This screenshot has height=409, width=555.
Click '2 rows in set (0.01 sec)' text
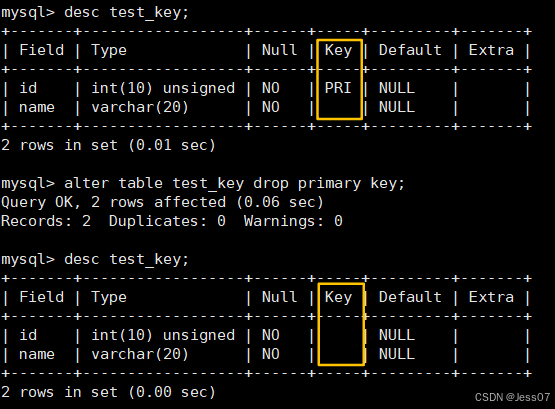(108, 145)
